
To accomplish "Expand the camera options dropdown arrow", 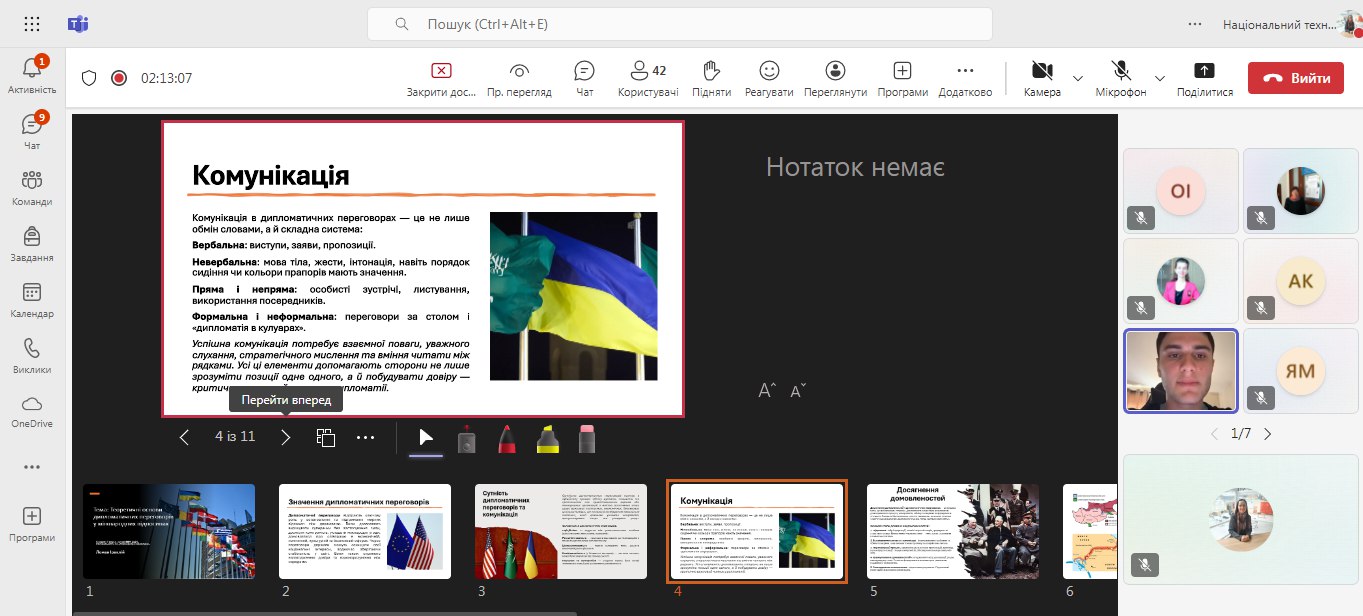I will (x=1078, y=78).
